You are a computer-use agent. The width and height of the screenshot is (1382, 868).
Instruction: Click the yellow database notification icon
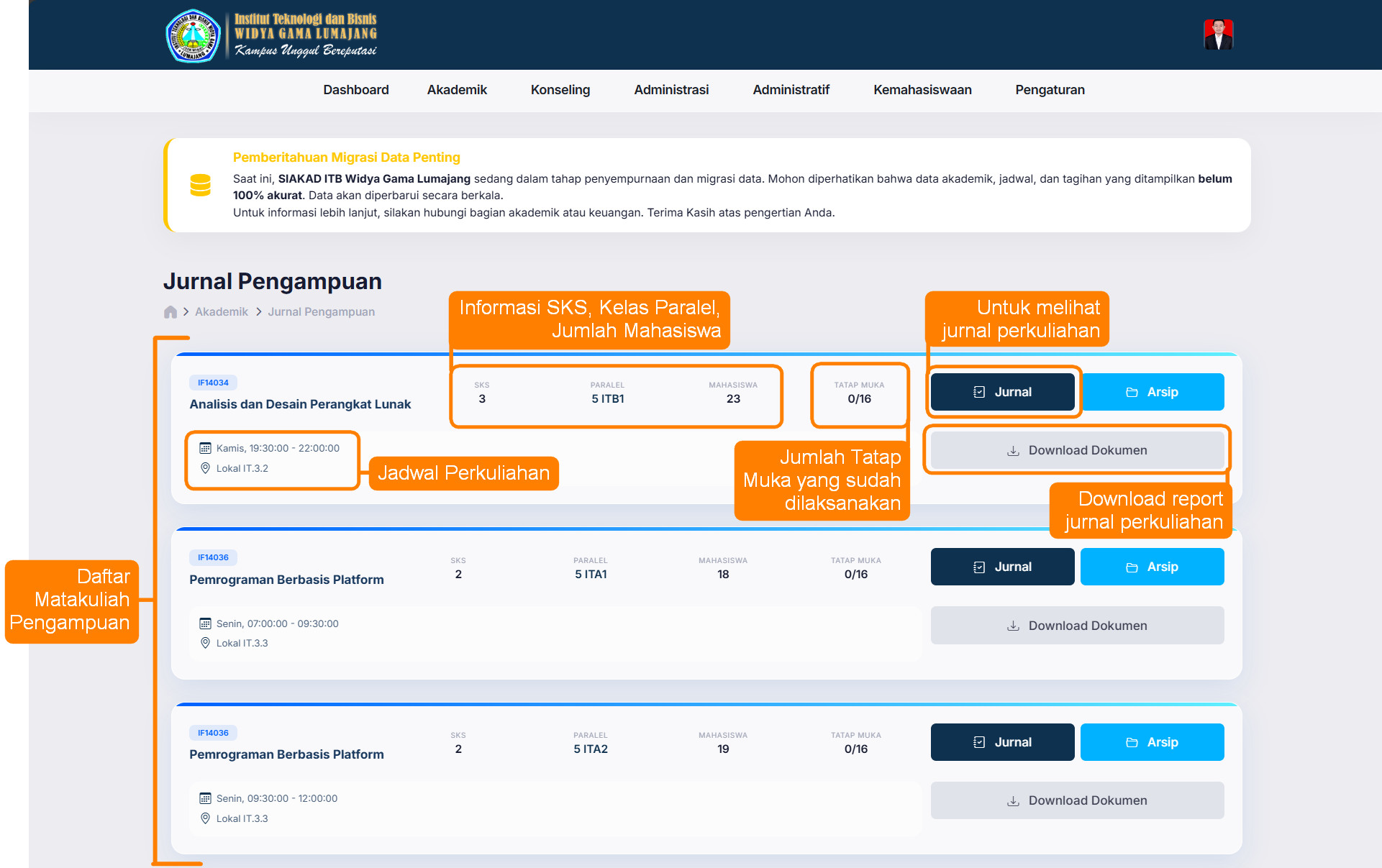[x=200, y=185]
